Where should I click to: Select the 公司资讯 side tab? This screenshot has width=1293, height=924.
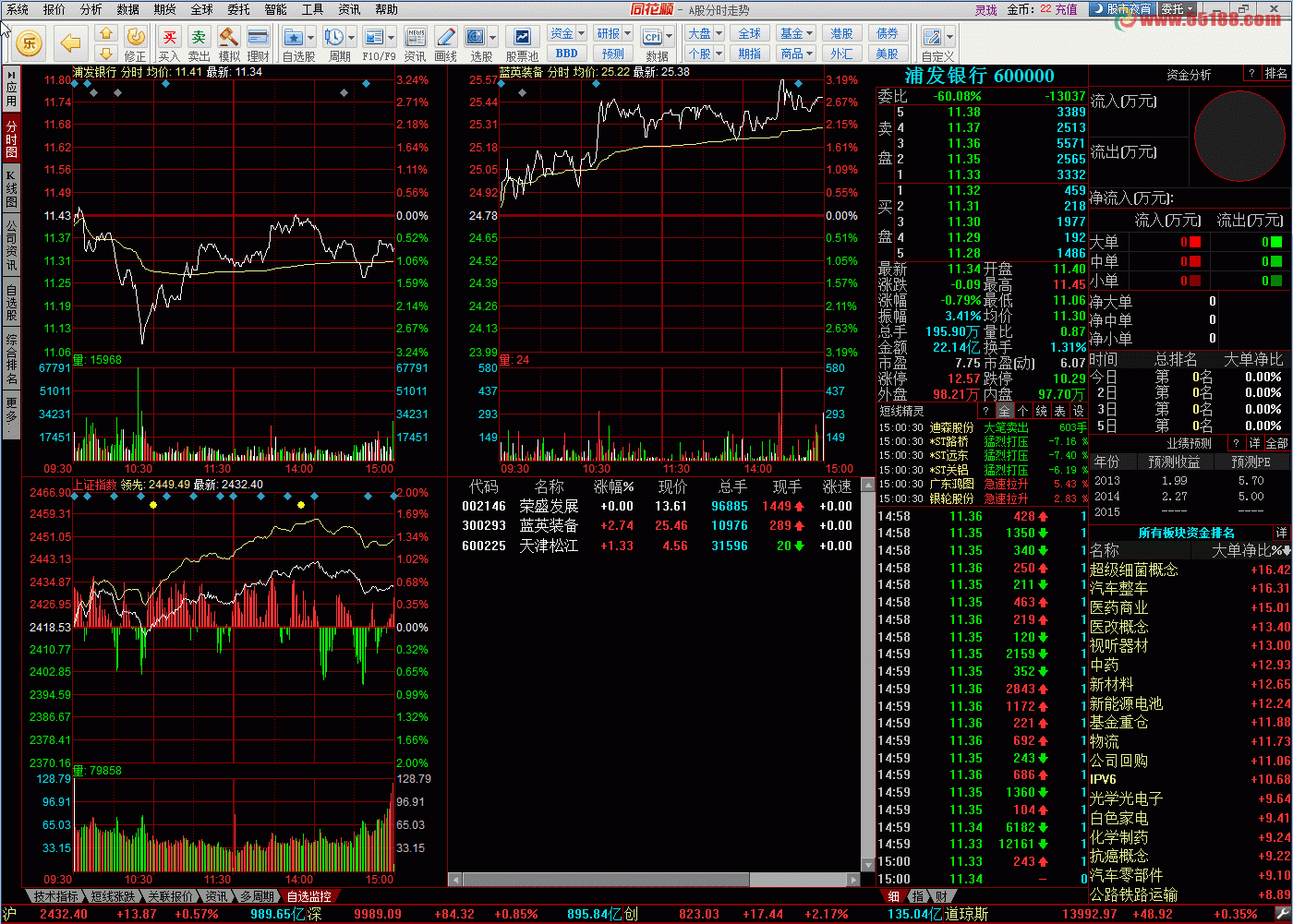coord(11,245)
